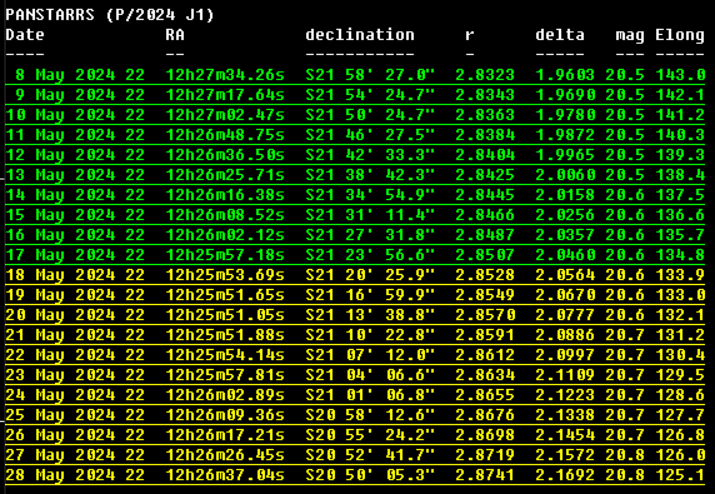The width and height of the screenshot is (715, 494).
Task: Select r value 2.8612
Action: point(485,355)
